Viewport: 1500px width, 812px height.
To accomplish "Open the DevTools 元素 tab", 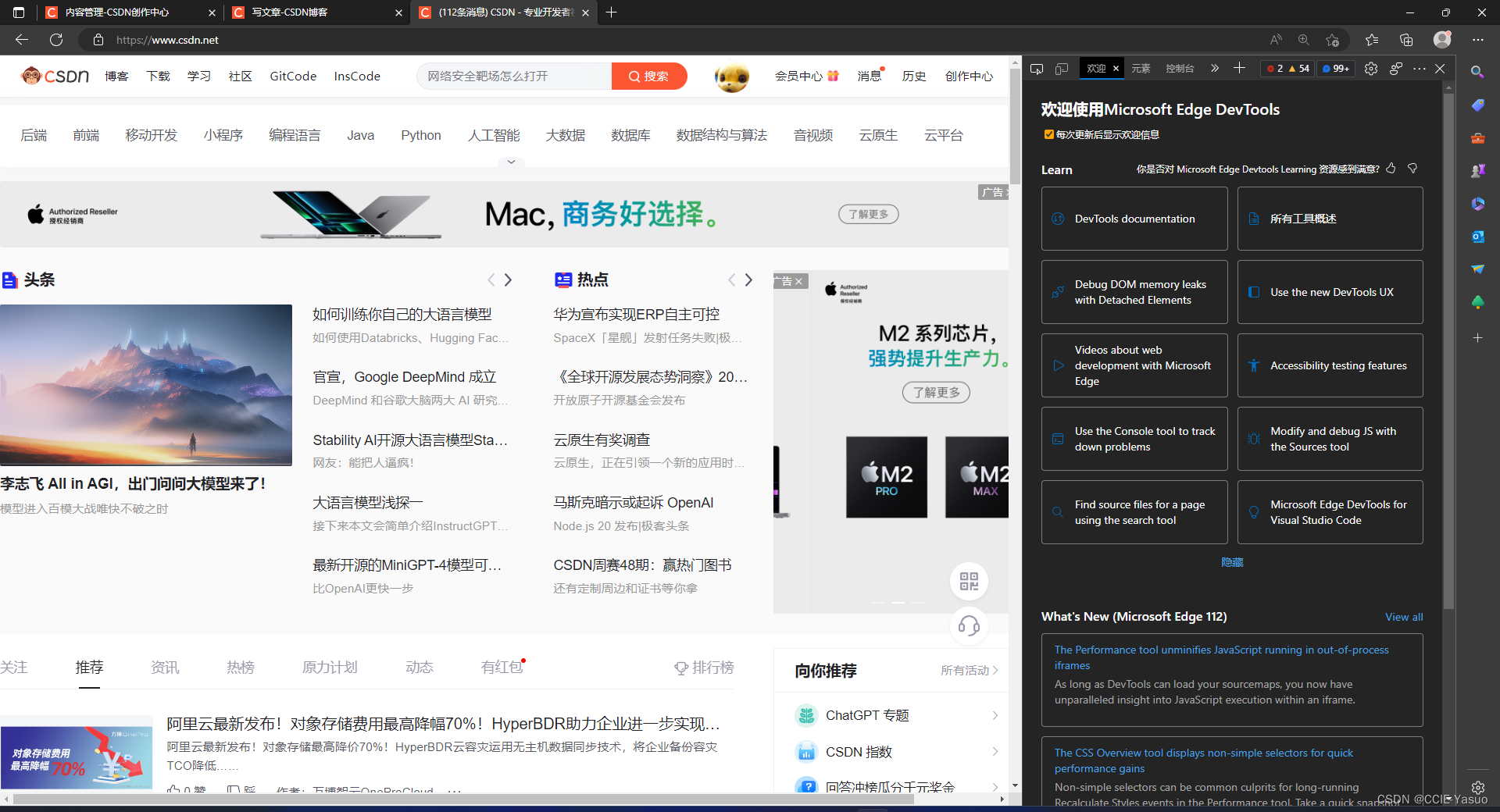I will pyautogui.click(x=1141, y=69).
